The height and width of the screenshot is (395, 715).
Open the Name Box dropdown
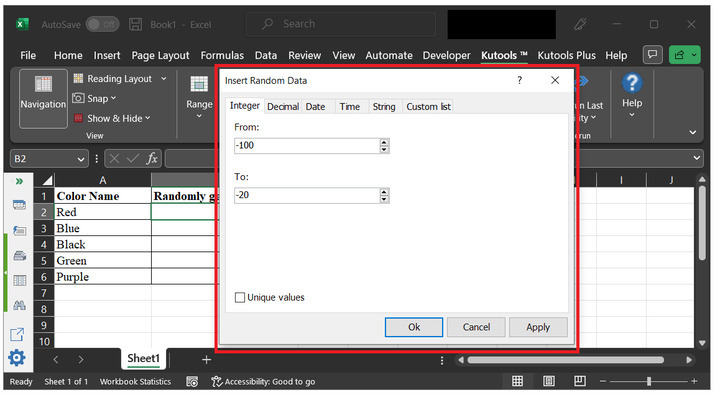click(81, 159)
